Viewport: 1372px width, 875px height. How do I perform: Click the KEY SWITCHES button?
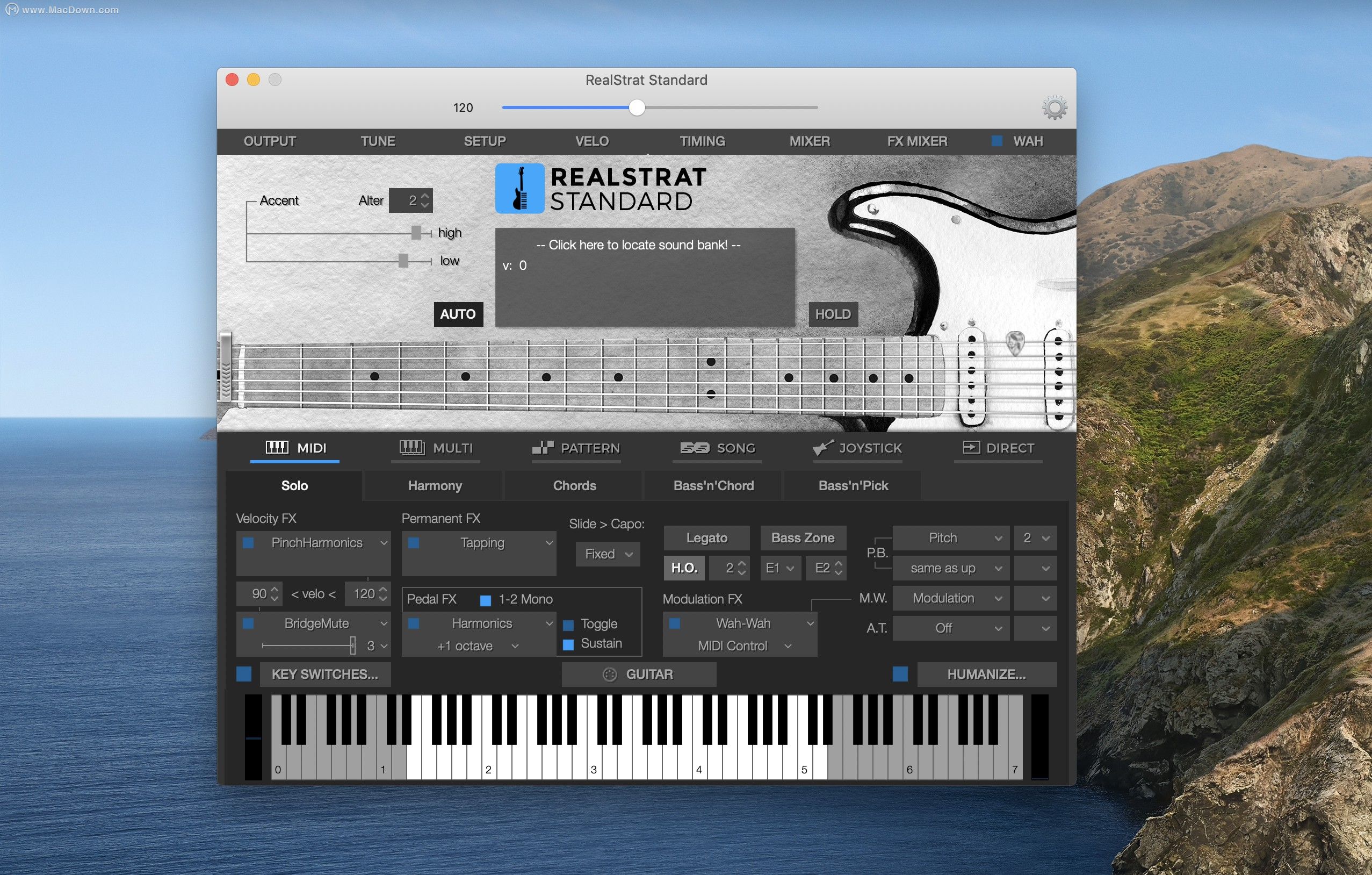pos(325,675)
